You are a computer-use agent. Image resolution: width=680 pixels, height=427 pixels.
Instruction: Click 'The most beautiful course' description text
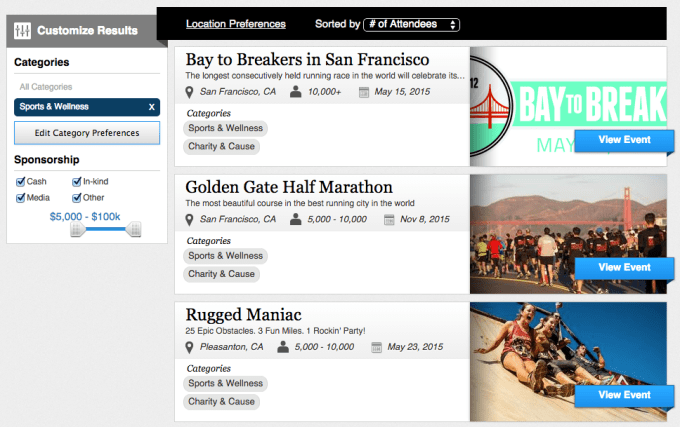click(x=300, y=203)
